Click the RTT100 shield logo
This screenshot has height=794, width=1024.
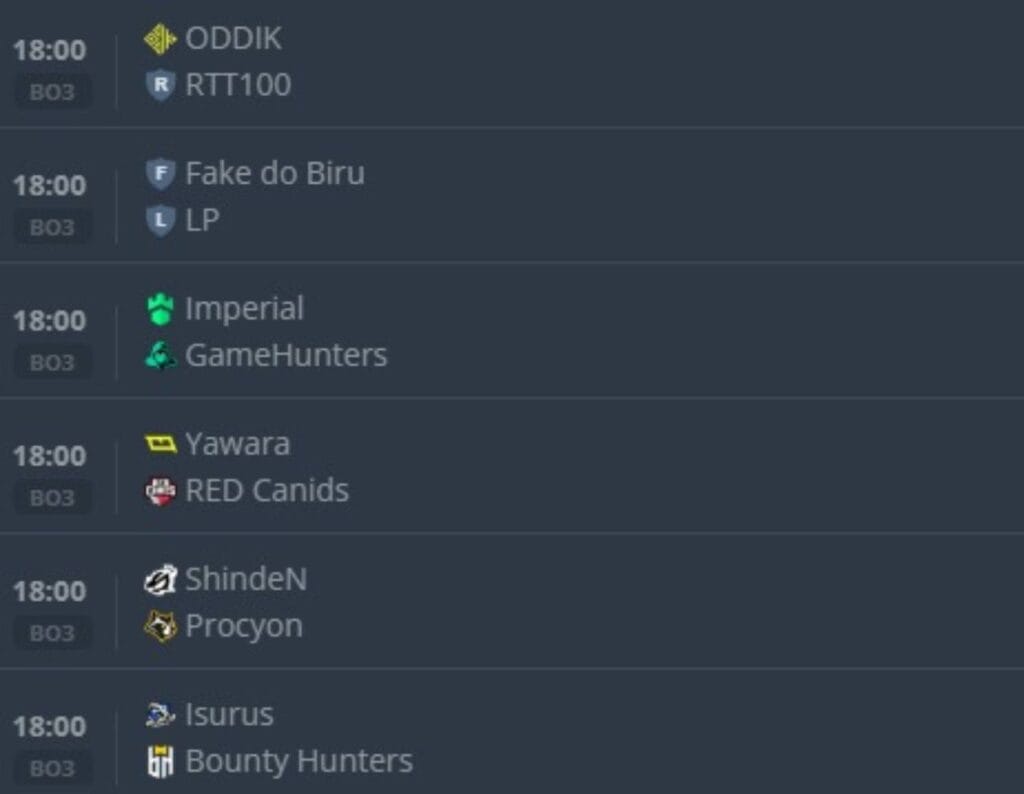coord(160,85)
